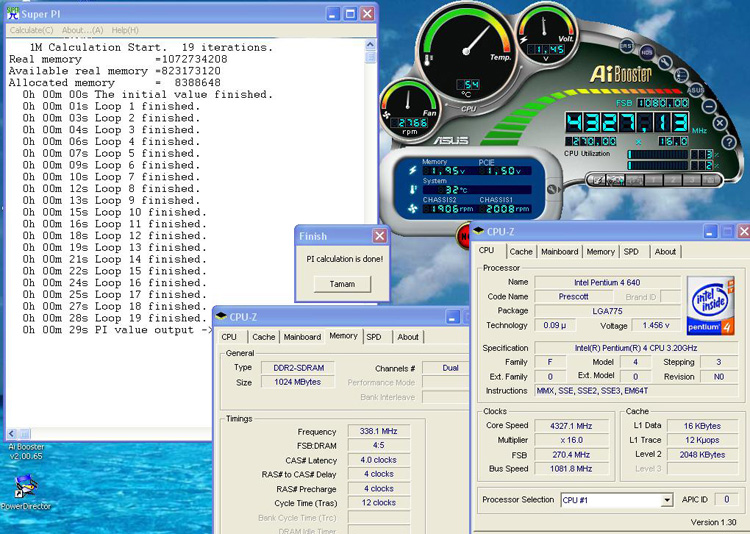This screenshot has width=750, height=534.
Task: Select About tab in rear CPU-Z window
Action: click(408, 337)
